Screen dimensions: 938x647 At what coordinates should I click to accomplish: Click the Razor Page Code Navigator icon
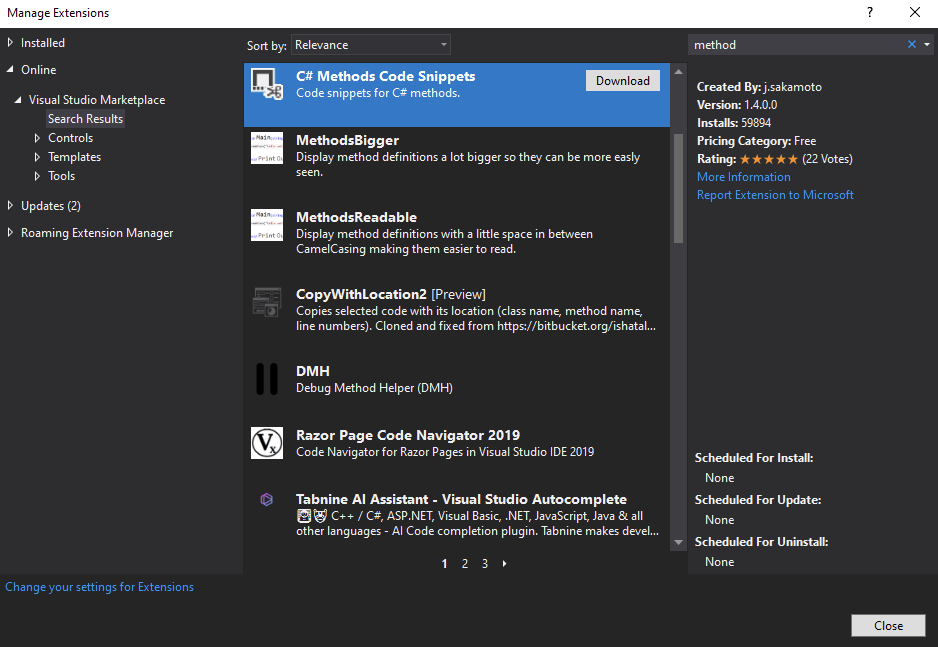267,443
